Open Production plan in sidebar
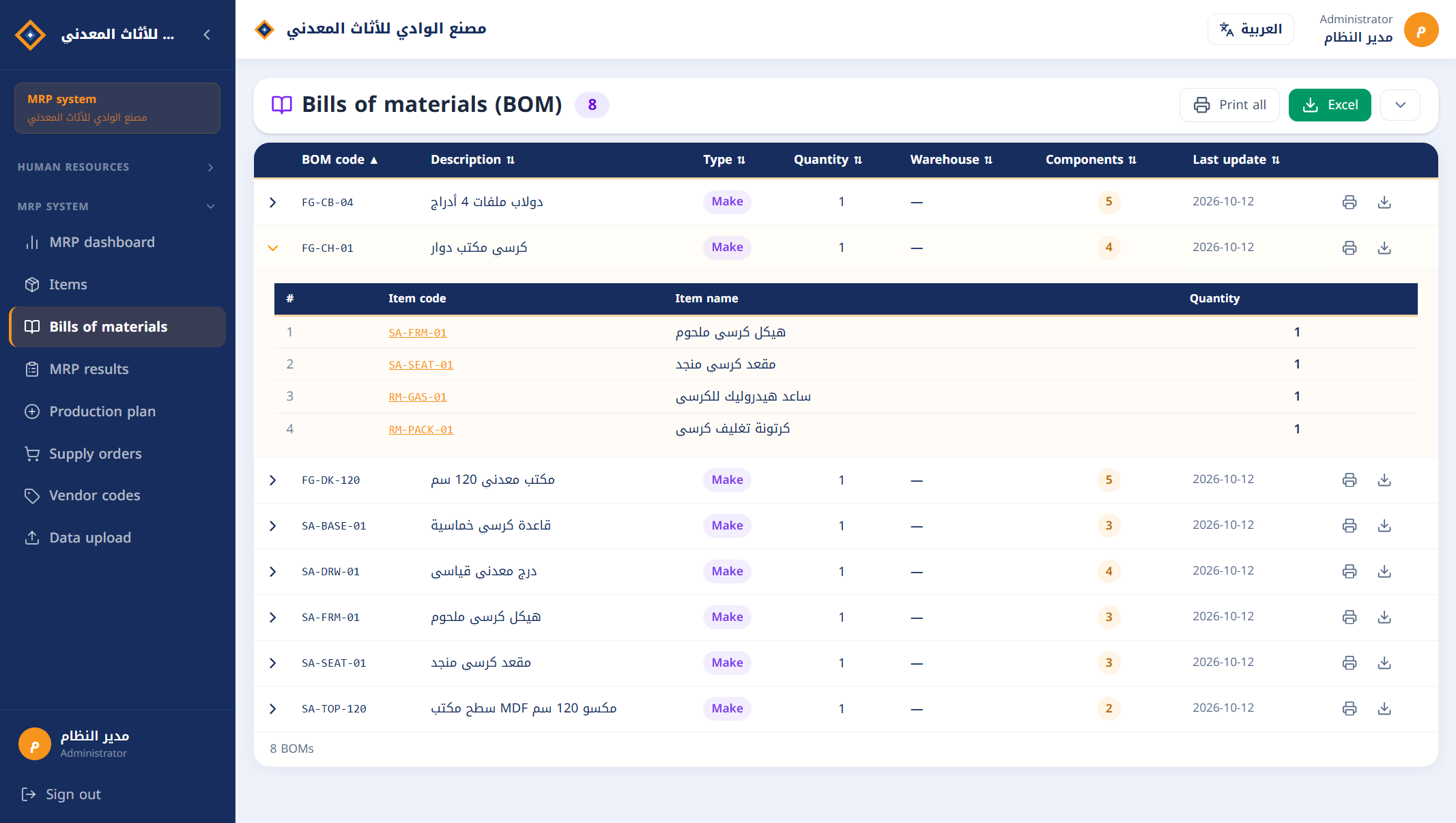The width and height of the screenshot is (1456, 823). click(117, 411)
